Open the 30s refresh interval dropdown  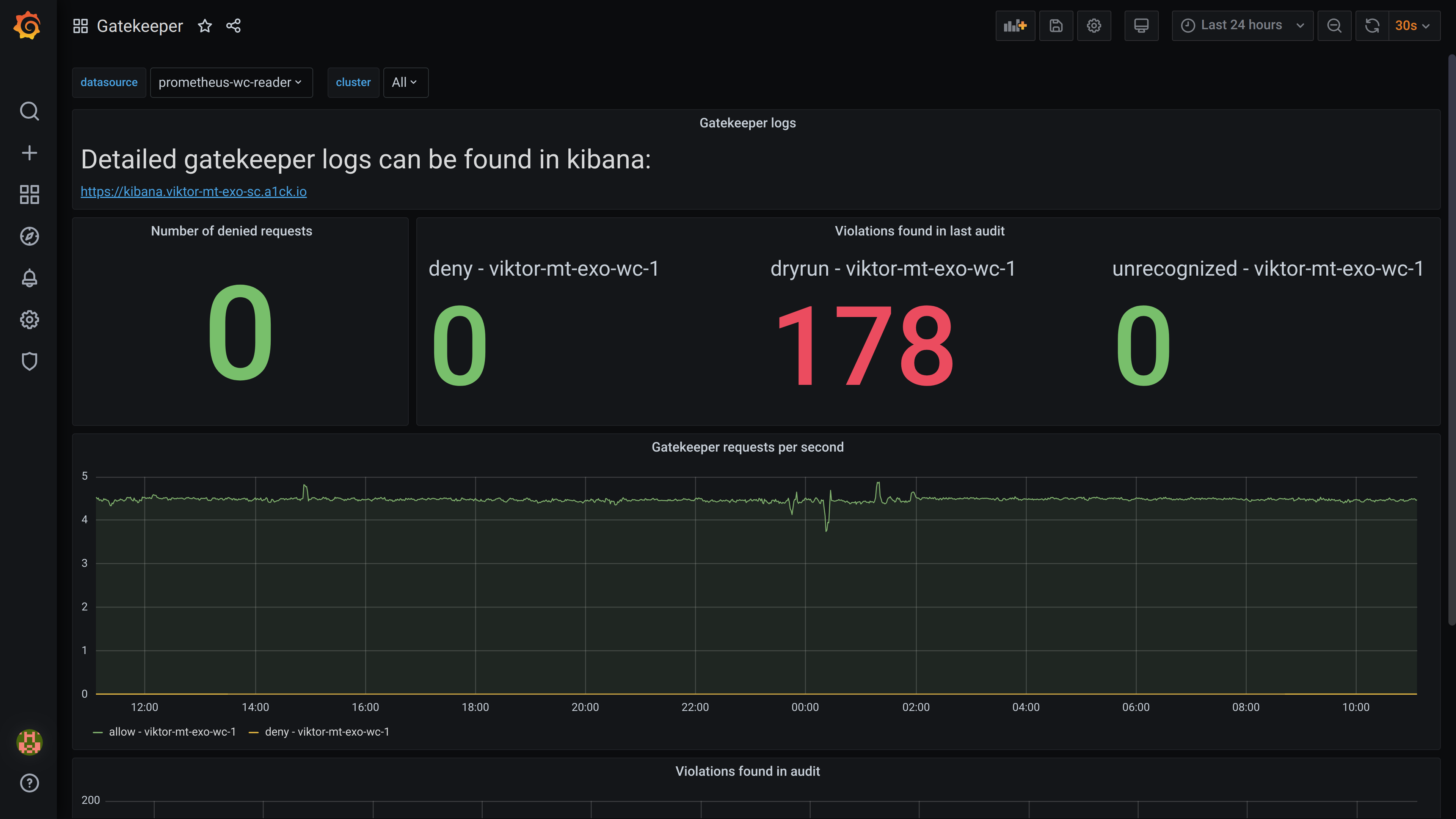(x=1414, y=25)
